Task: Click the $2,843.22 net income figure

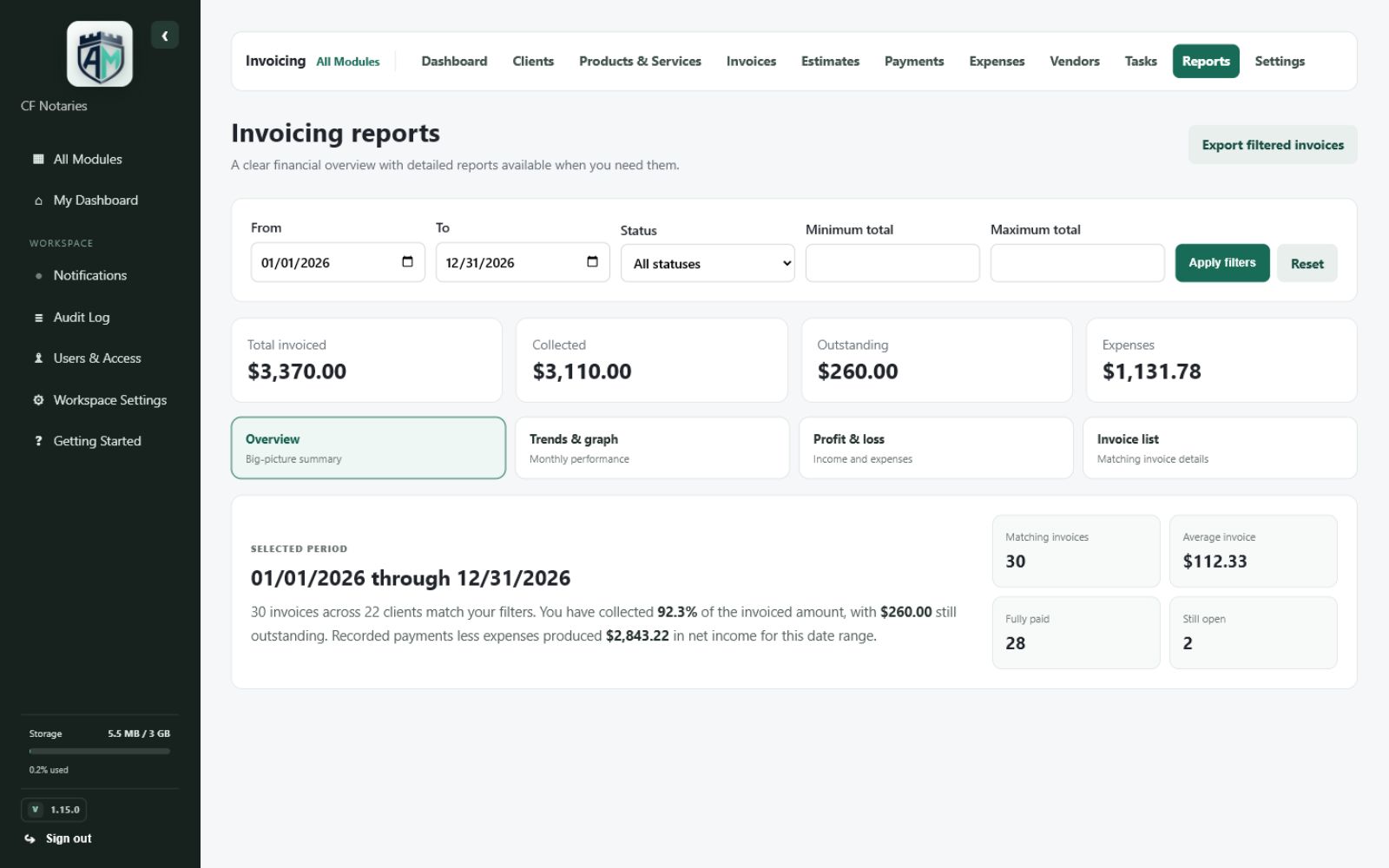Action: (637, 636)
